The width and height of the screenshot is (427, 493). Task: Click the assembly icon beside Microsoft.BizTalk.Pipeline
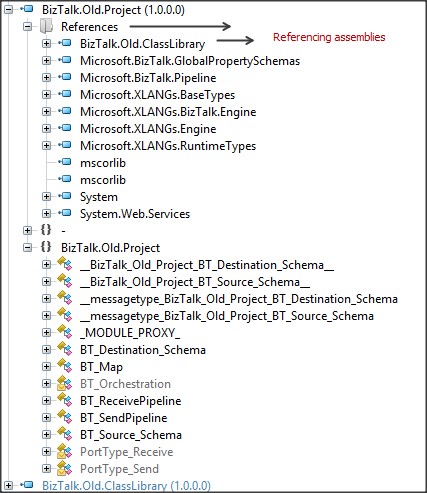65,77
